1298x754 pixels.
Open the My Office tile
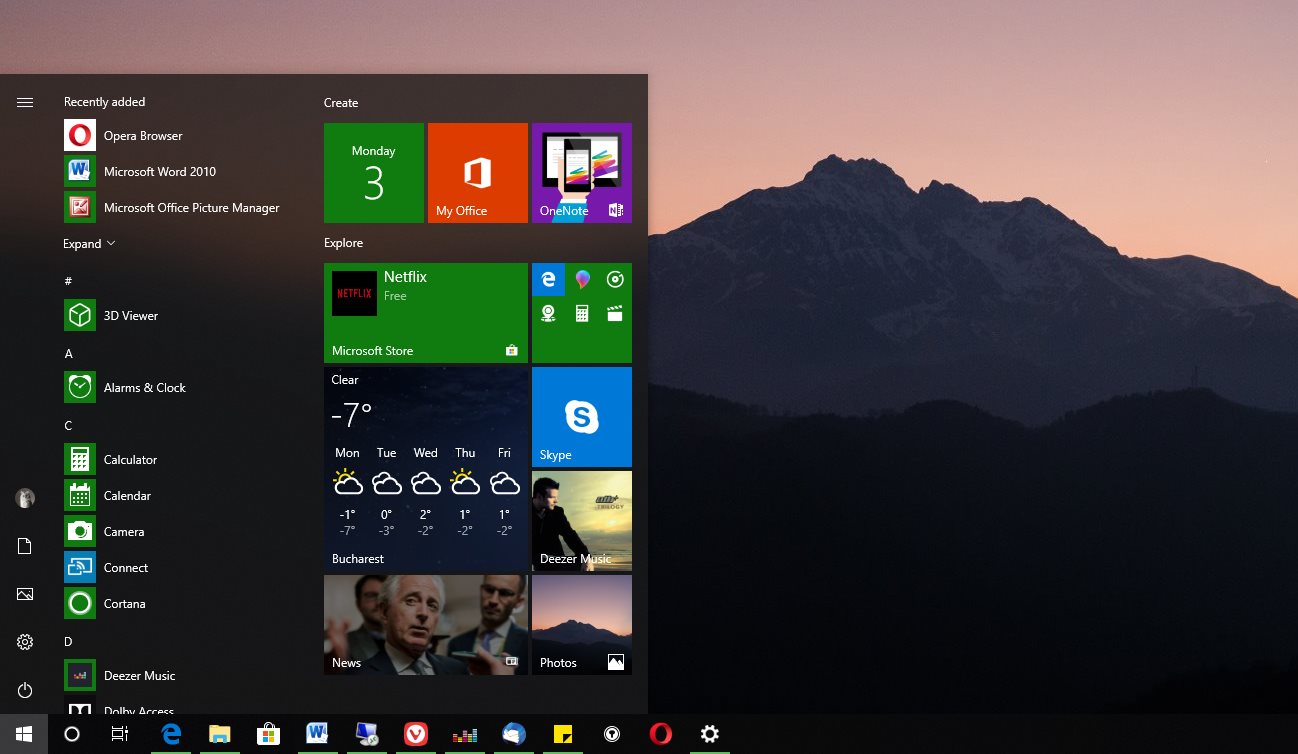pyautogui.click(x=478, y=173)
